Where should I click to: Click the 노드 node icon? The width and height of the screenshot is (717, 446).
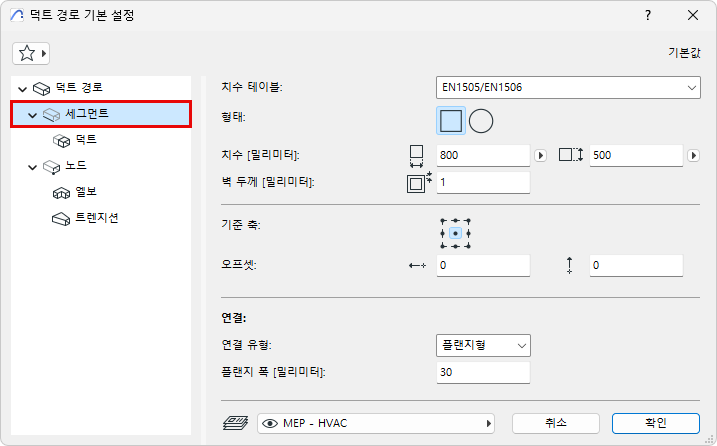click(x=51, y=167)
